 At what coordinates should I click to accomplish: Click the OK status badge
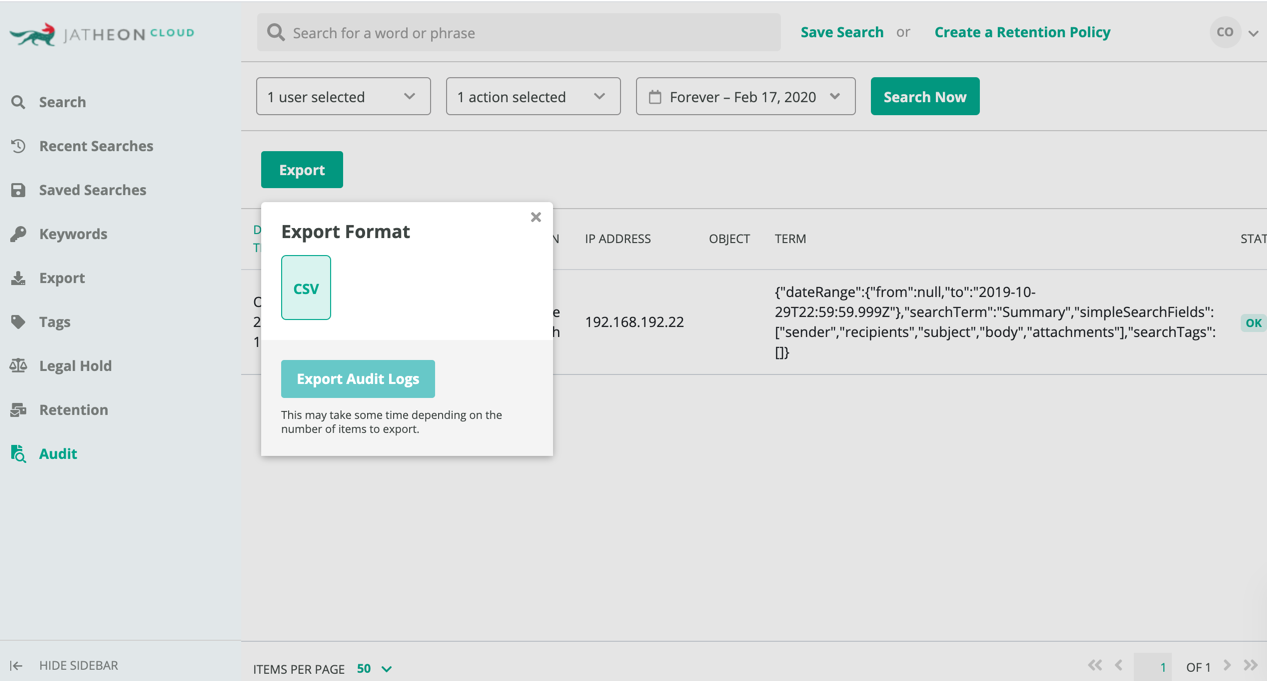[1253, 323]
